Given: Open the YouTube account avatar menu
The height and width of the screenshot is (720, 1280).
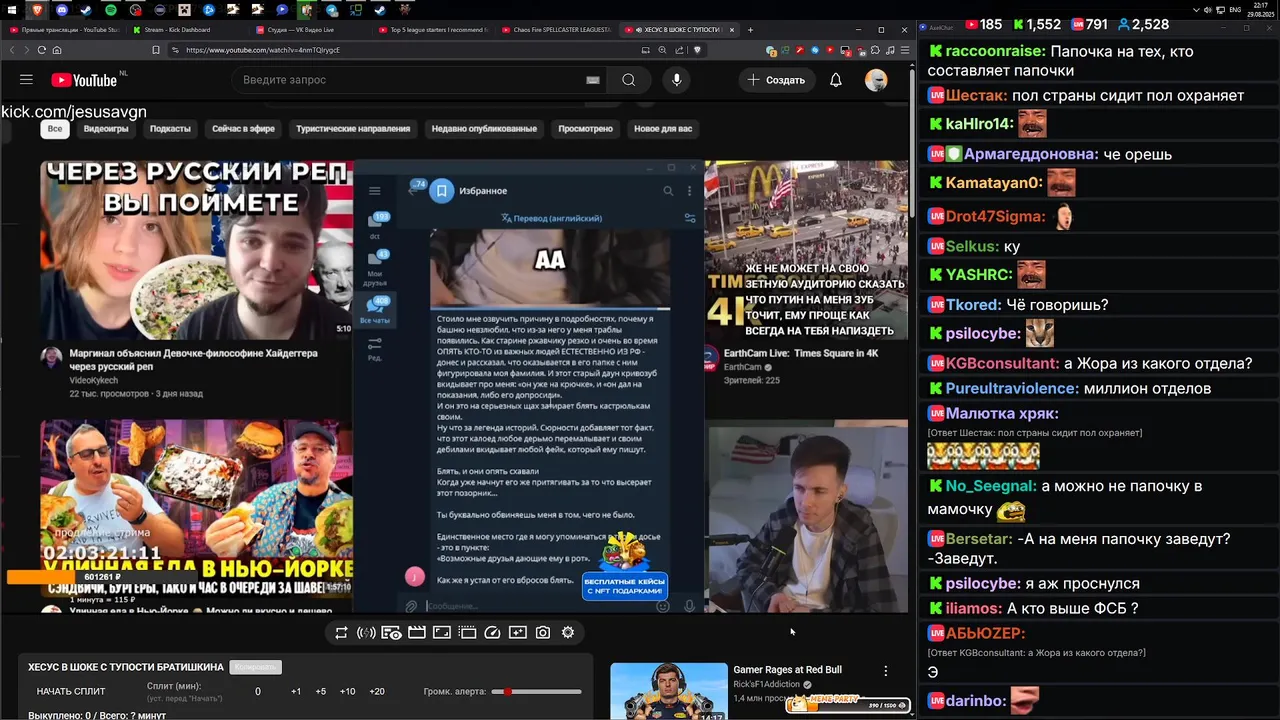Looking at the screenshot, I should (x=876, y=80).
